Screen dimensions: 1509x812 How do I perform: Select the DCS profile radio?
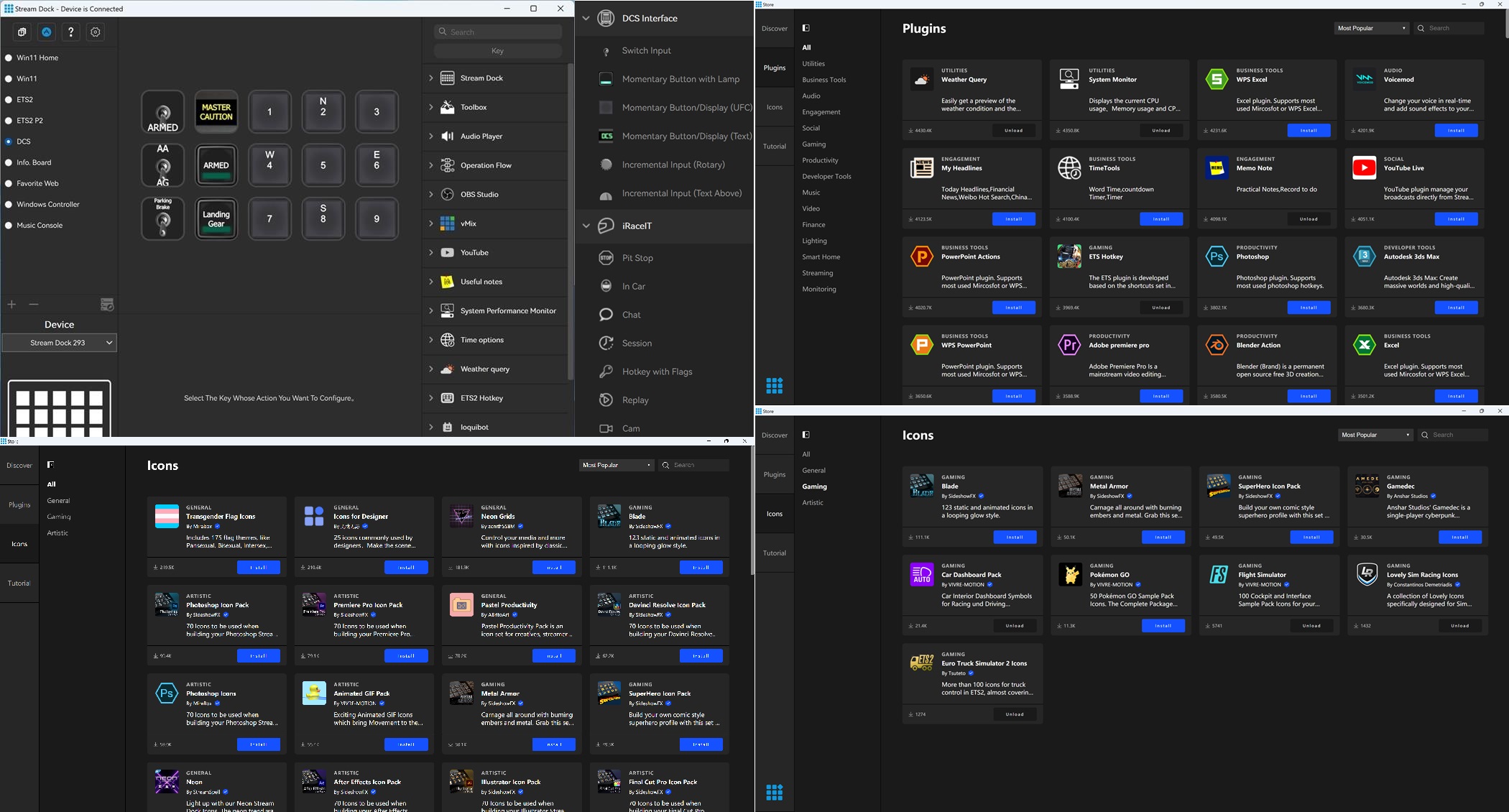[x=9, y=142]
